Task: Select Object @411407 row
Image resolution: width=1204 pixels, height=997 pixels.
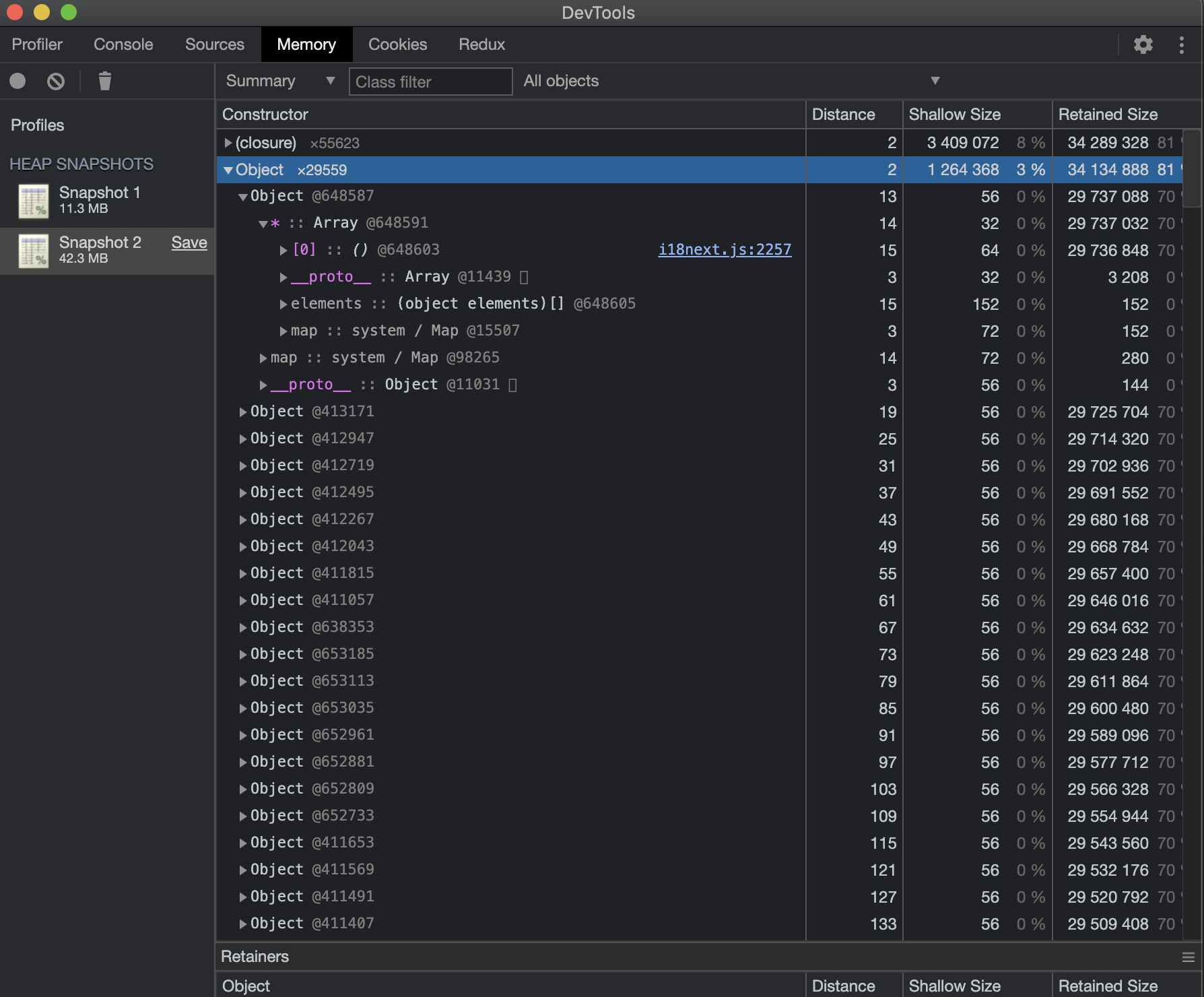Action: click(700, 924)
